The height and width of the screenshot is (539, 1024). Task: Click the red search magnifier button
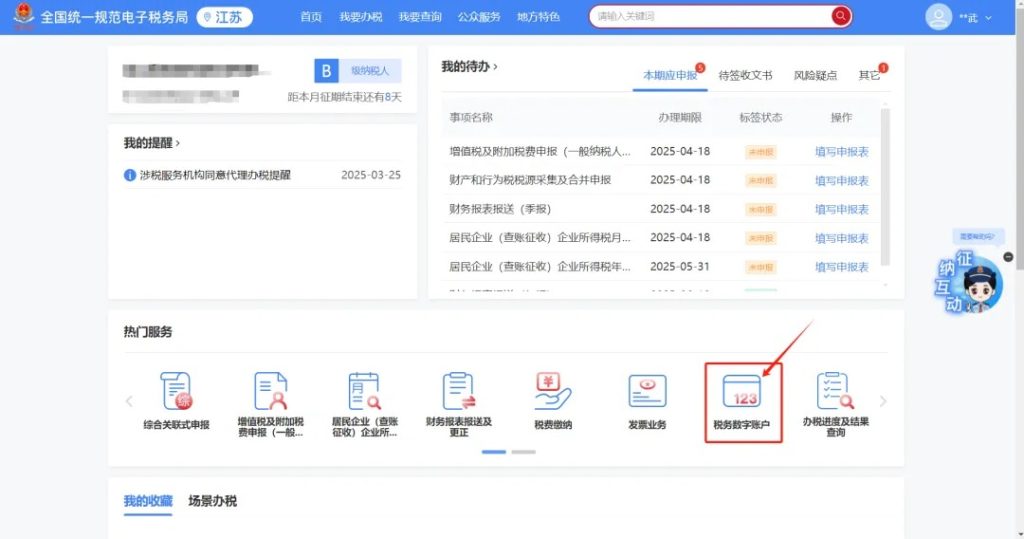(x=840, y=16)
